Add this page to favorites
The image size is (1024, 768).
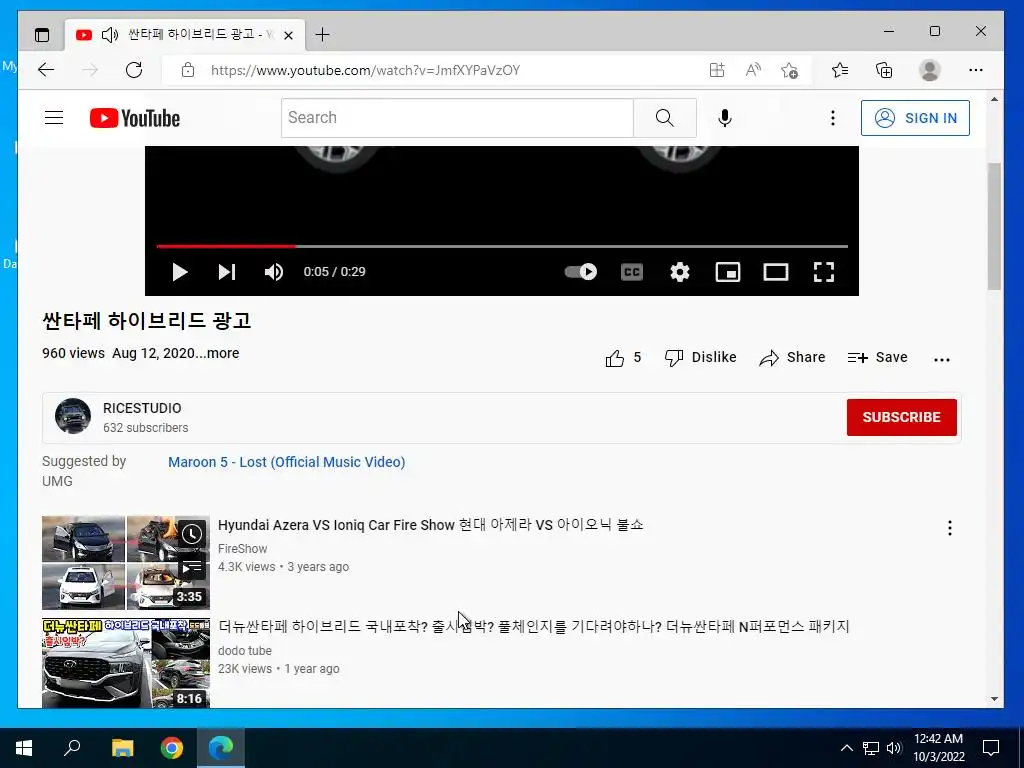click(x=790, y=70)
